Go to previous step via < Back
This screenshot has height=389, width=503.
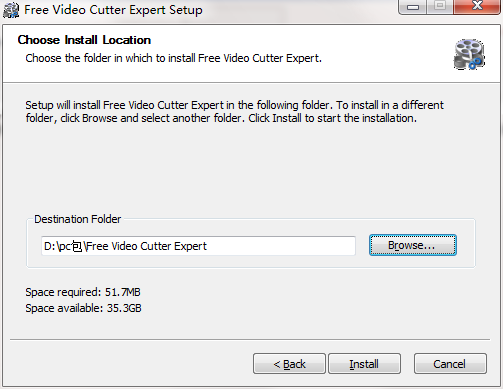[x=289, y=364]
